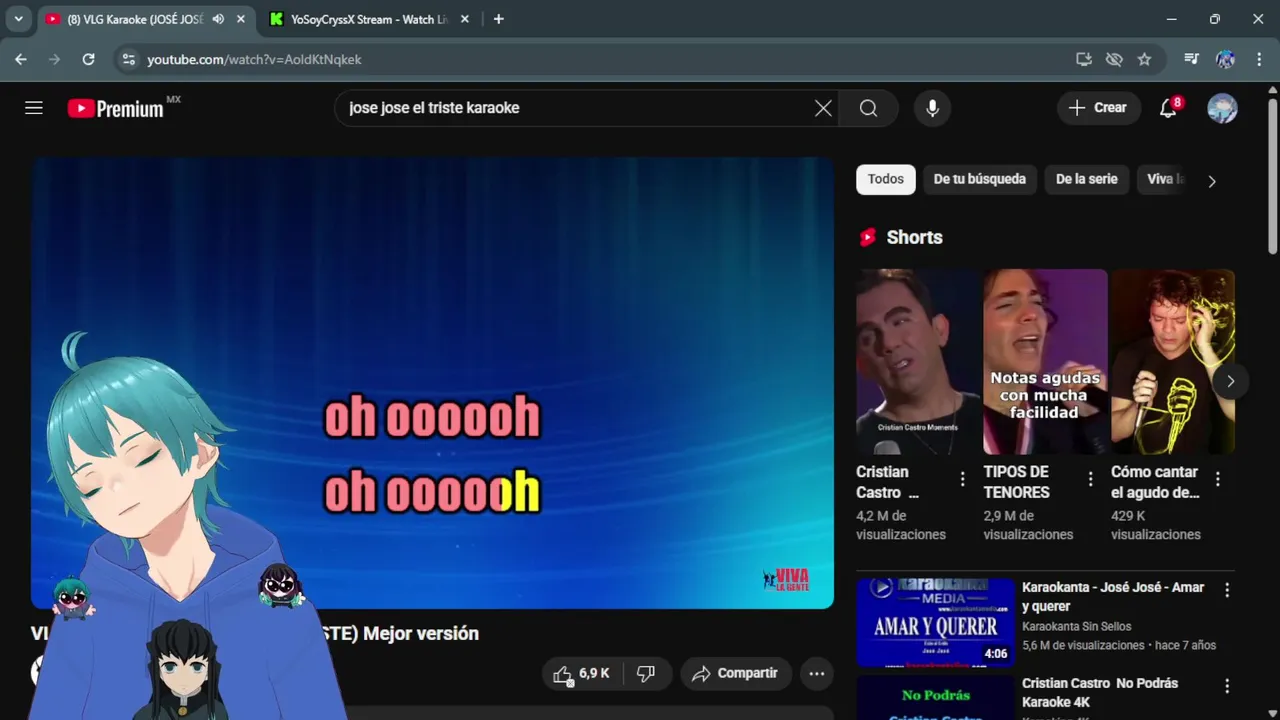Clear the search box with X
The image size is (1280, 720).
pos(823,108)
